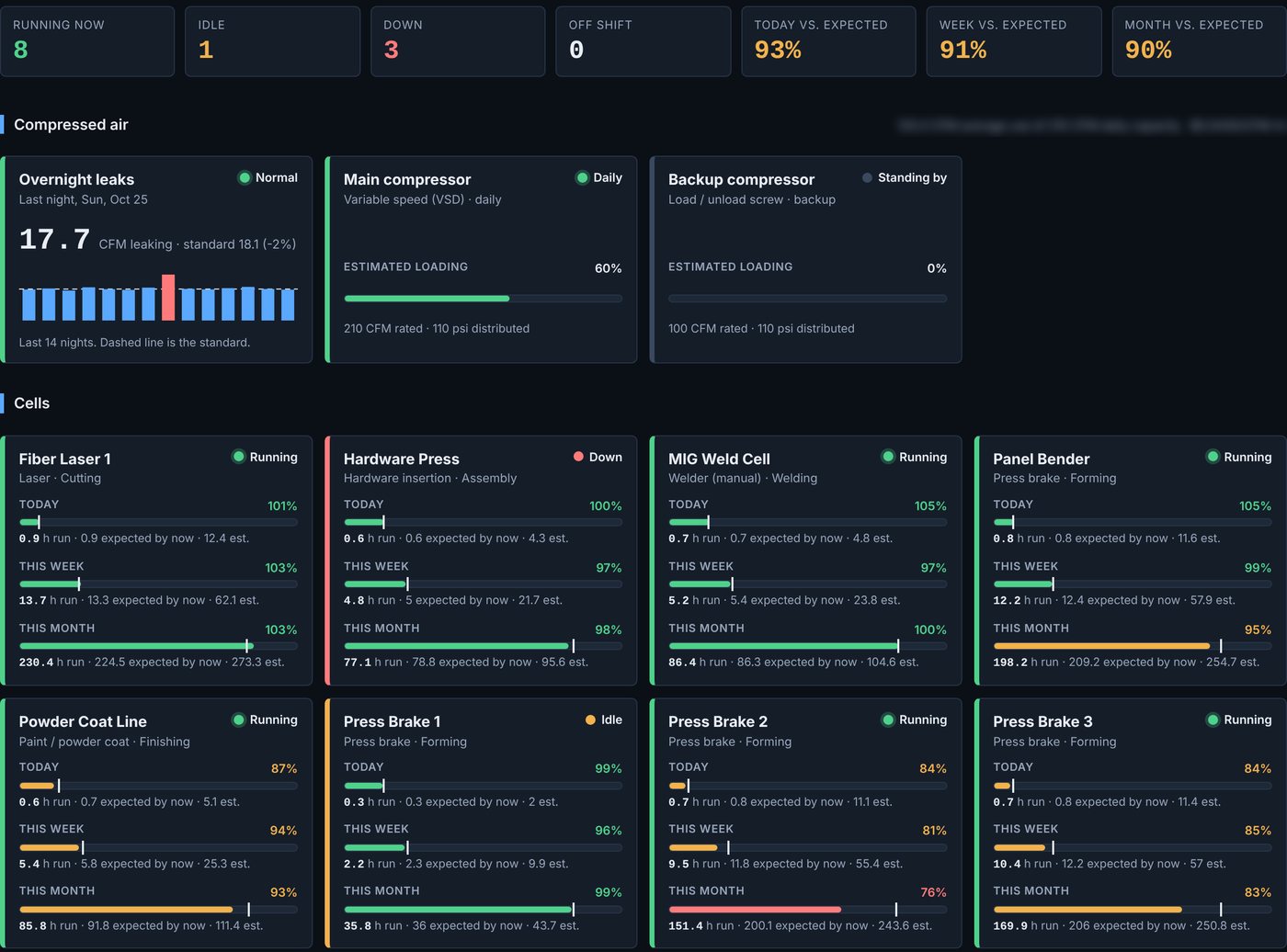Open the Idle summary tile
This screenshot has width=1287, height=952.
(x=272, y=41)
